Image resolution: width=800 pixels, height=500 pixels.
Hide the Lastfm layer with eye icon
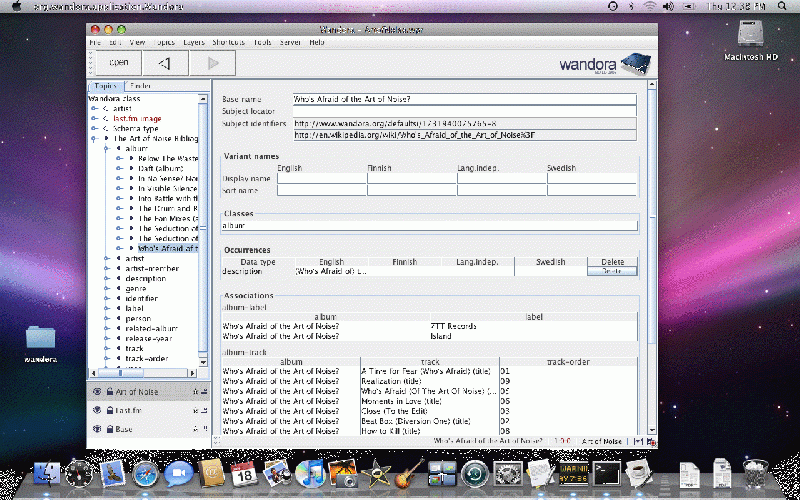[x=97, y=410]
